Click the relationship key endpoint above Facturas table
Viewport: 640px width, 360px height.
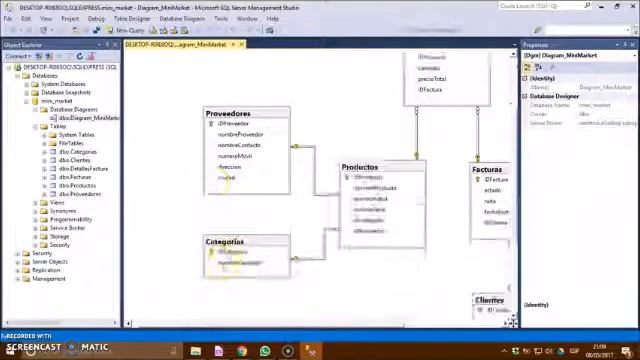478,158
